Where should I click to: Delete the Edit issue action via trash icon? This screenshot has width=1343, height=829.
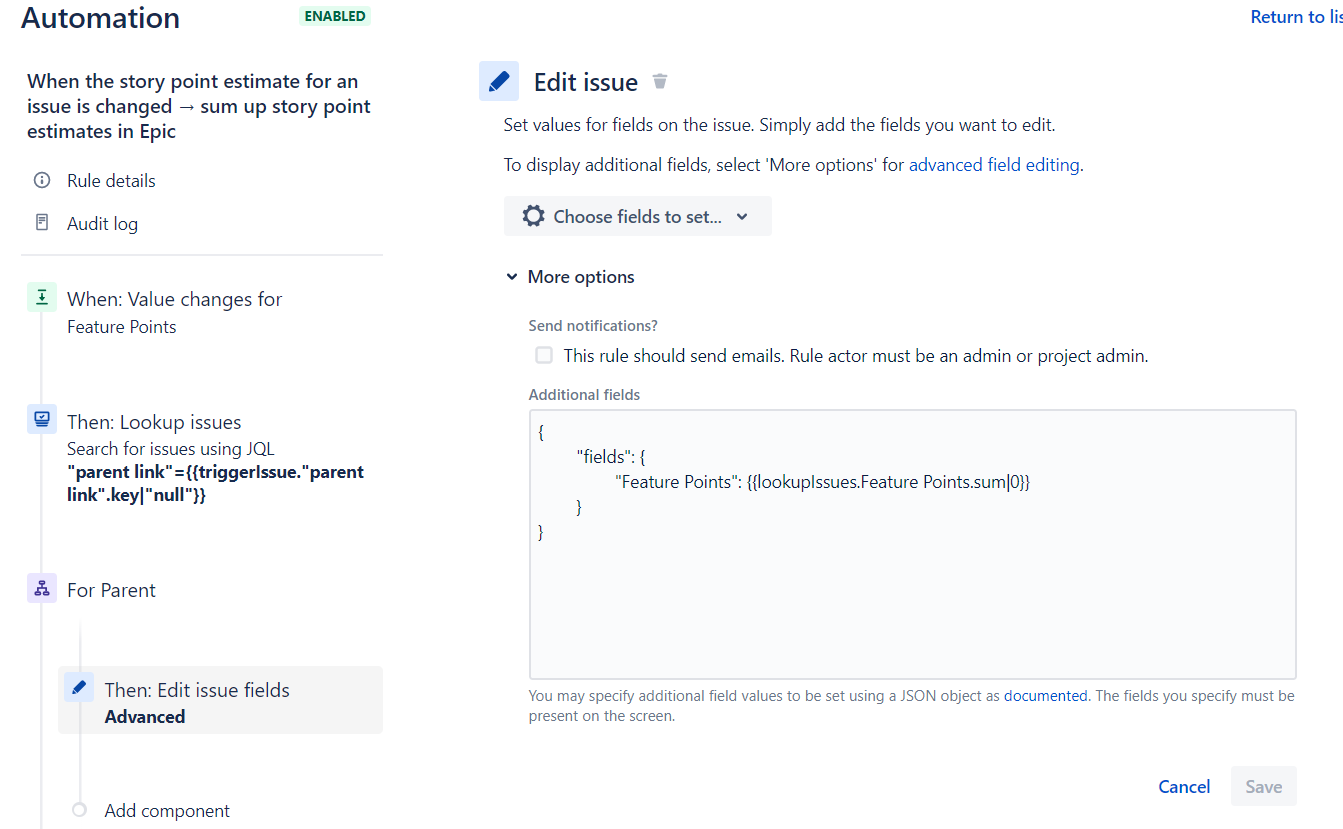(x=659, y=81)
